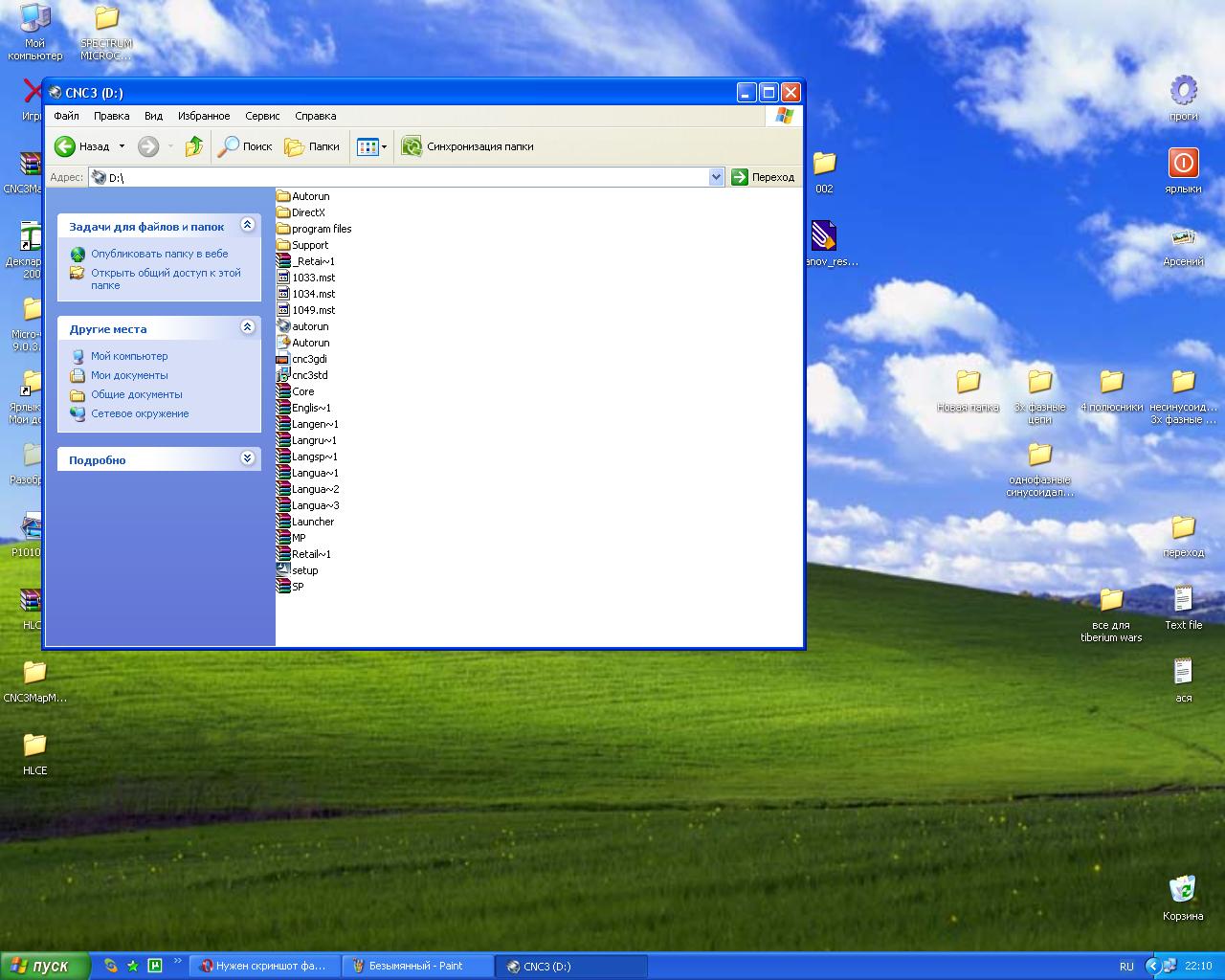Switch to Нужен скриншот taskbar button
This screenshot has height=980, width=1225.
265,967
